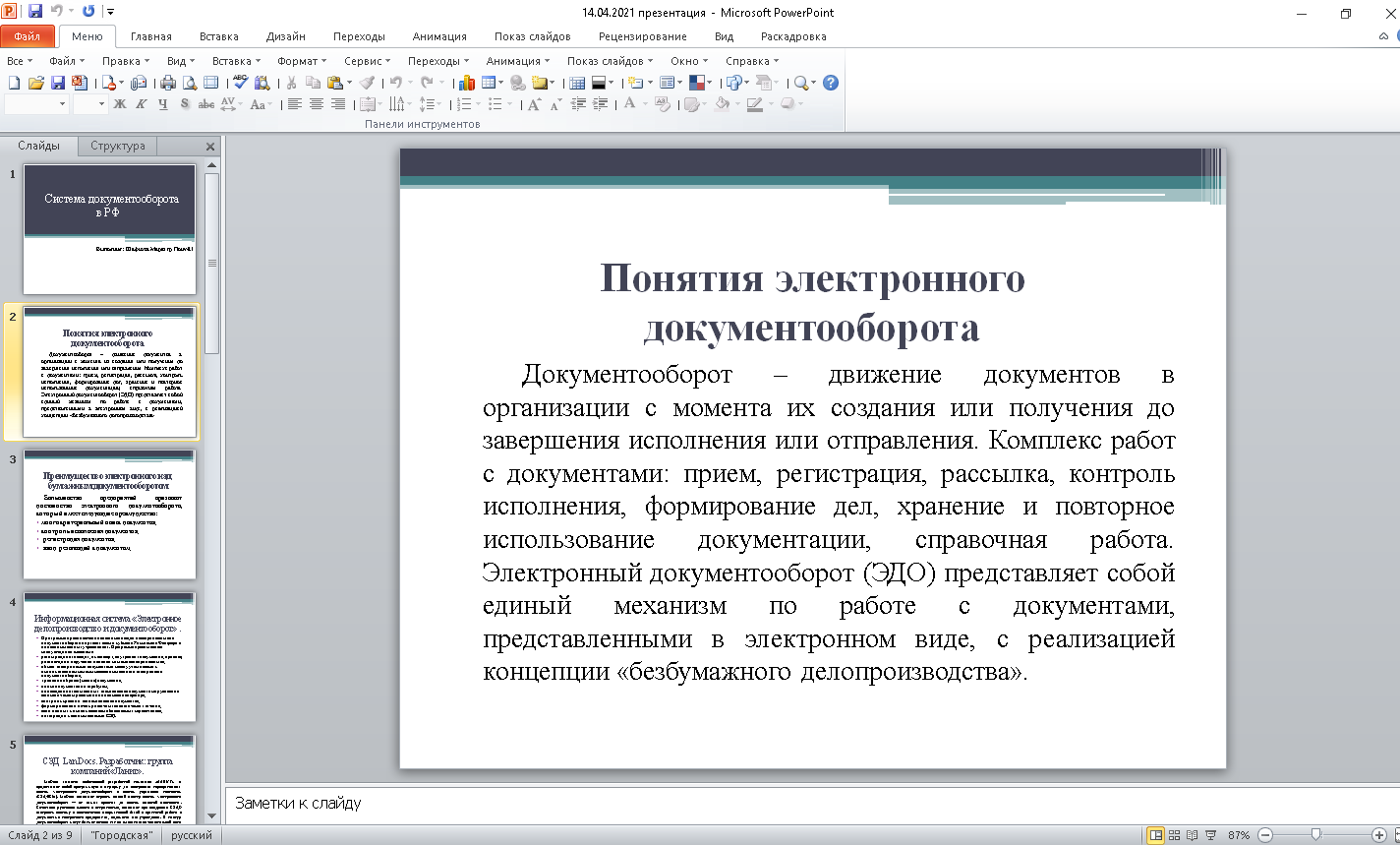Screen dimensions: 1400x845
Task: Switch to the Раскадровка ribbon tab
Action: pos(793,36)
